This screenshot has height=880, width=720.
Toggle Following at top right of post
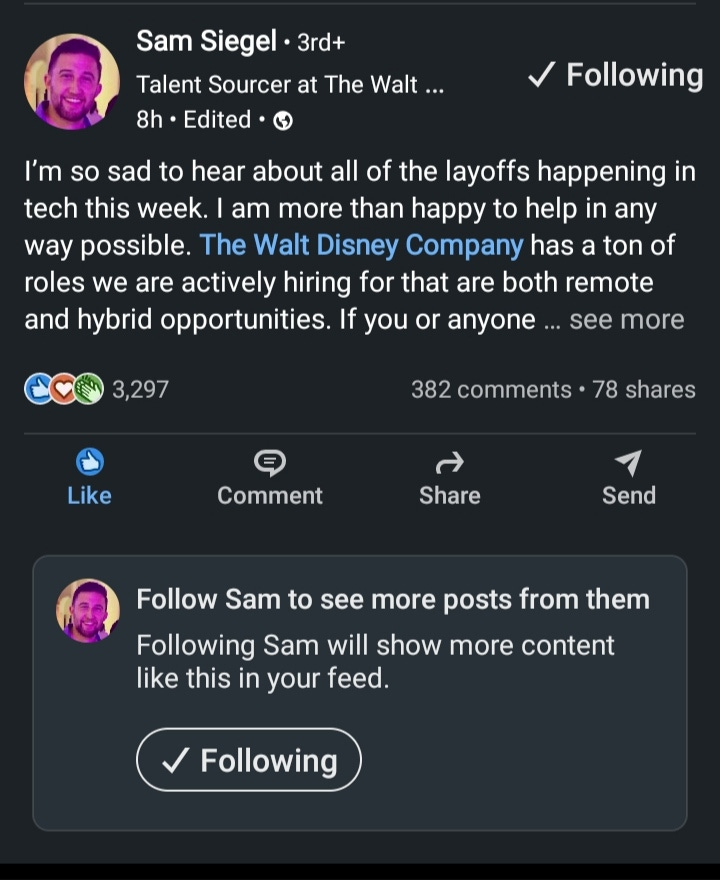pyautogui.click(x=616, y=76)
